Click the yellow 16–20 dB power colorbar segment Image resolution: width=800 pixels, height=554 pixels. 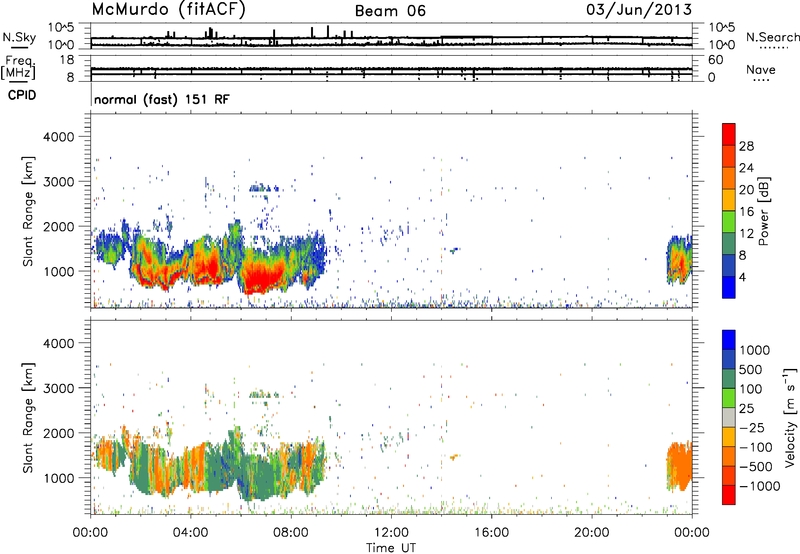[729, 200]
